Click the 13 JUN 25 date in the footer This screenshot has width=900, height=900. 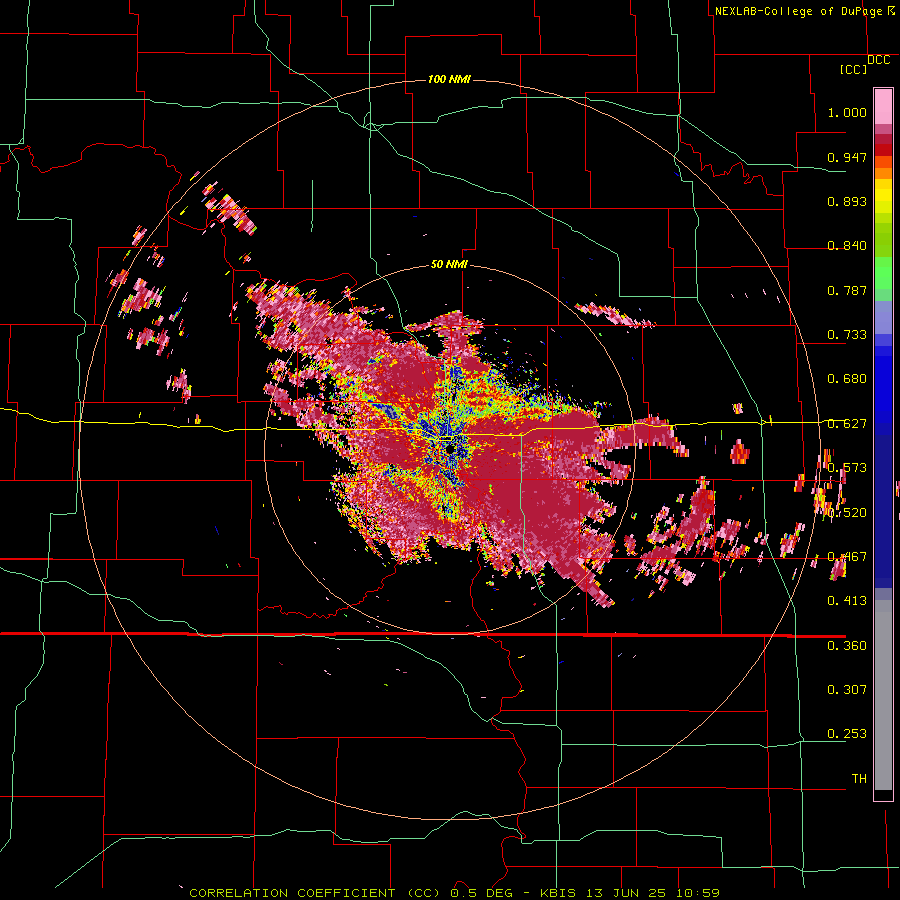[627, 893]
